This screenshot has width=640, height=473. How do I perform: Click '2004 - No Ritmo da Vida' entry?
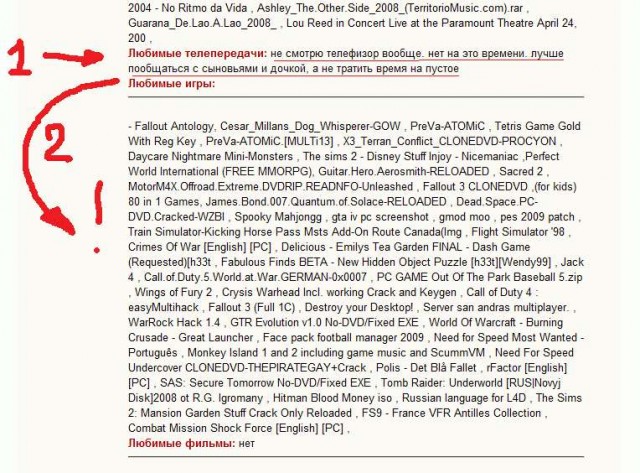click(187, 8)
